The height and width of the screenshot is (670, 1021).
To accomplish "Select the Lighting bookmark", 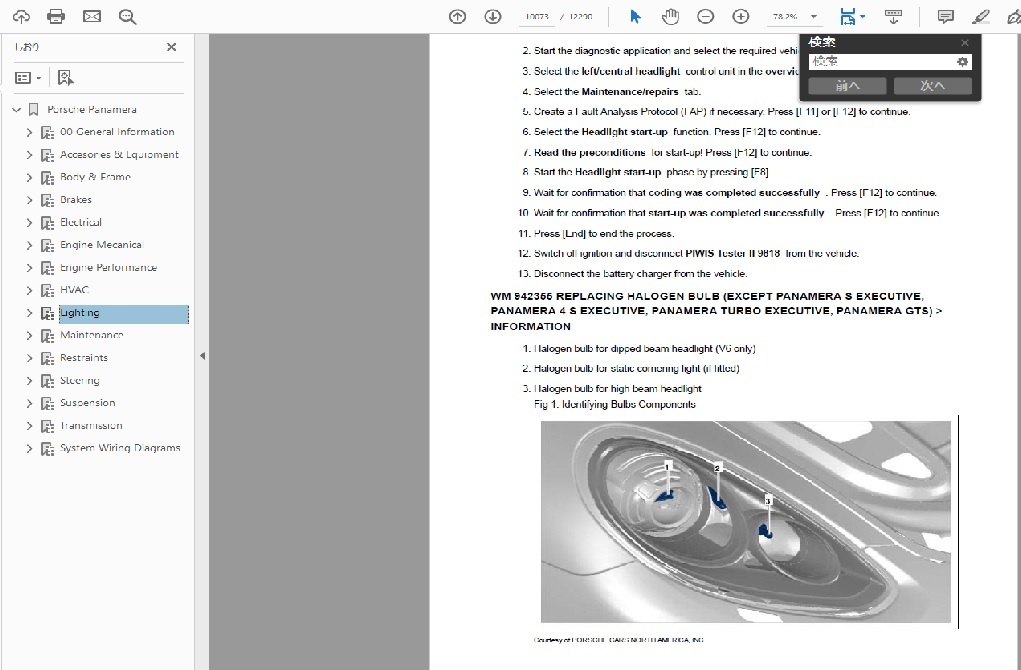I will (80, 313).
